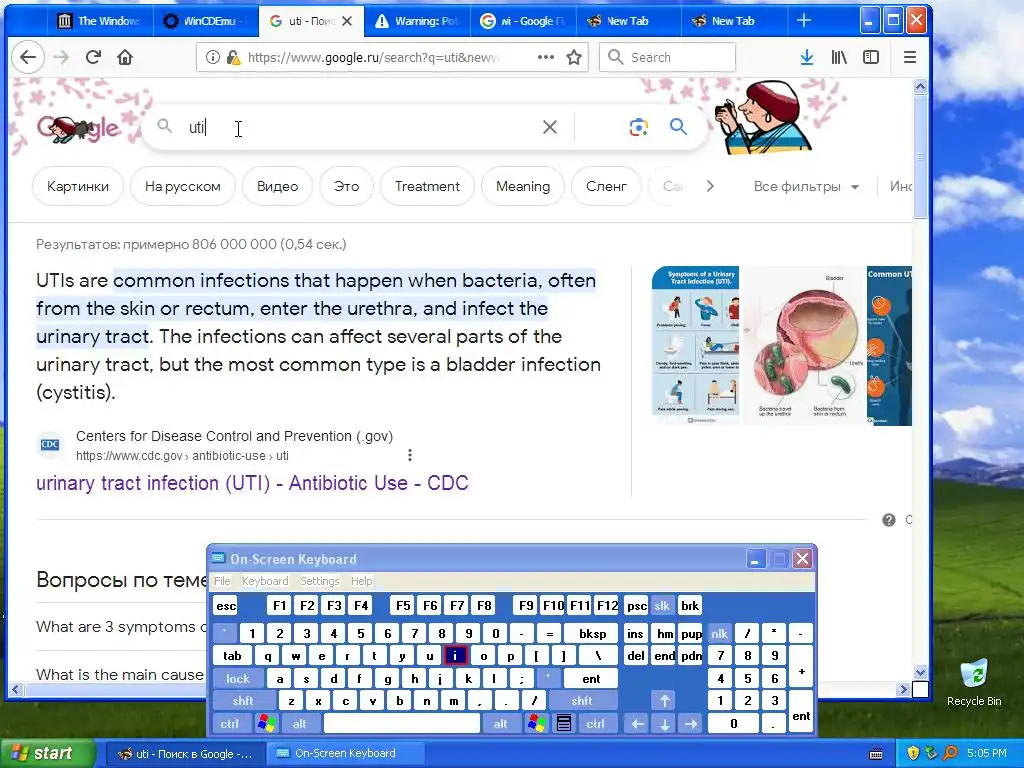Toggle the lock (caps lock) key on keyboard
The height and width of the screenshot is (768, 1024).
238,679
